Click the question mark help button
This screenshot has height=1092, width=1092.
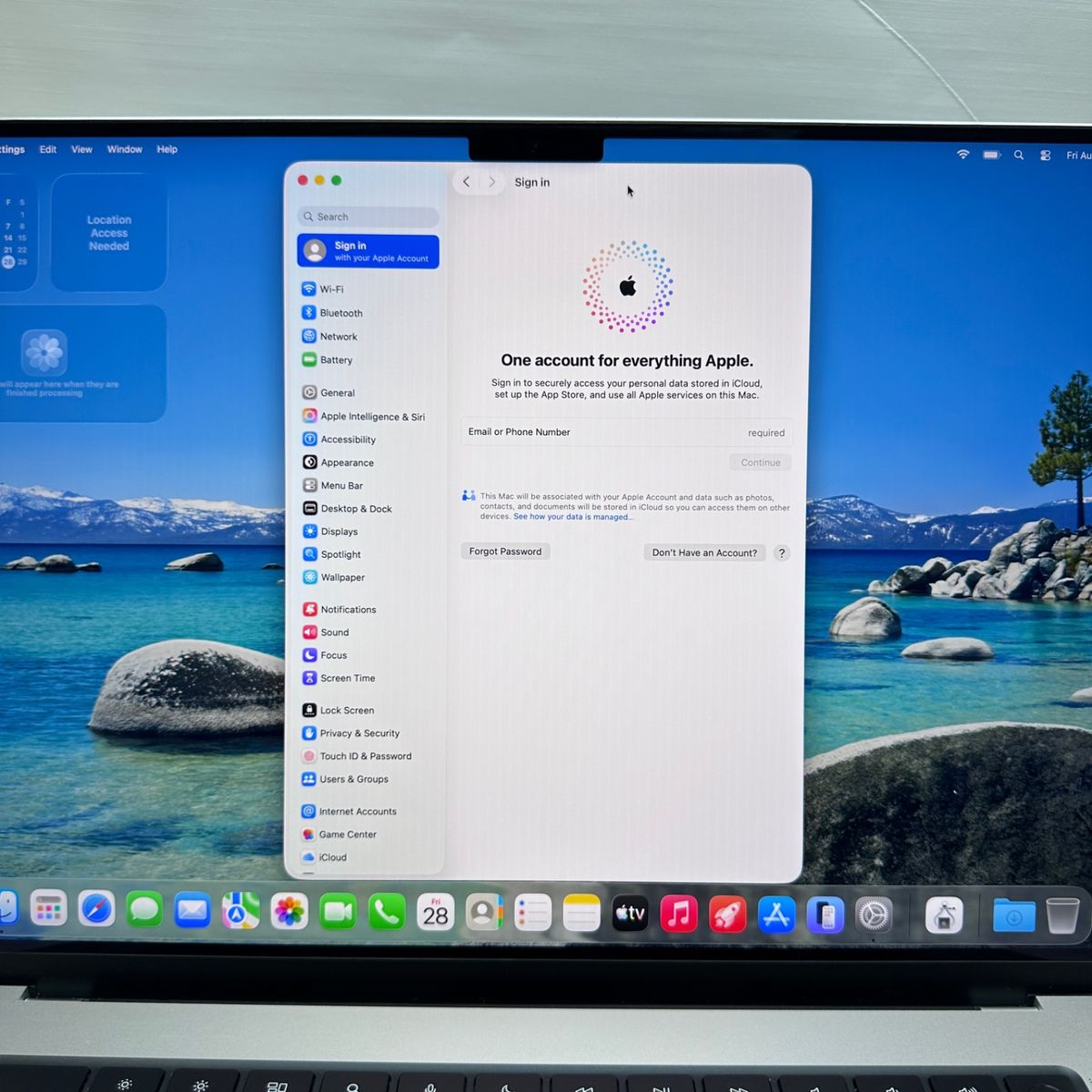coord(782,553)
